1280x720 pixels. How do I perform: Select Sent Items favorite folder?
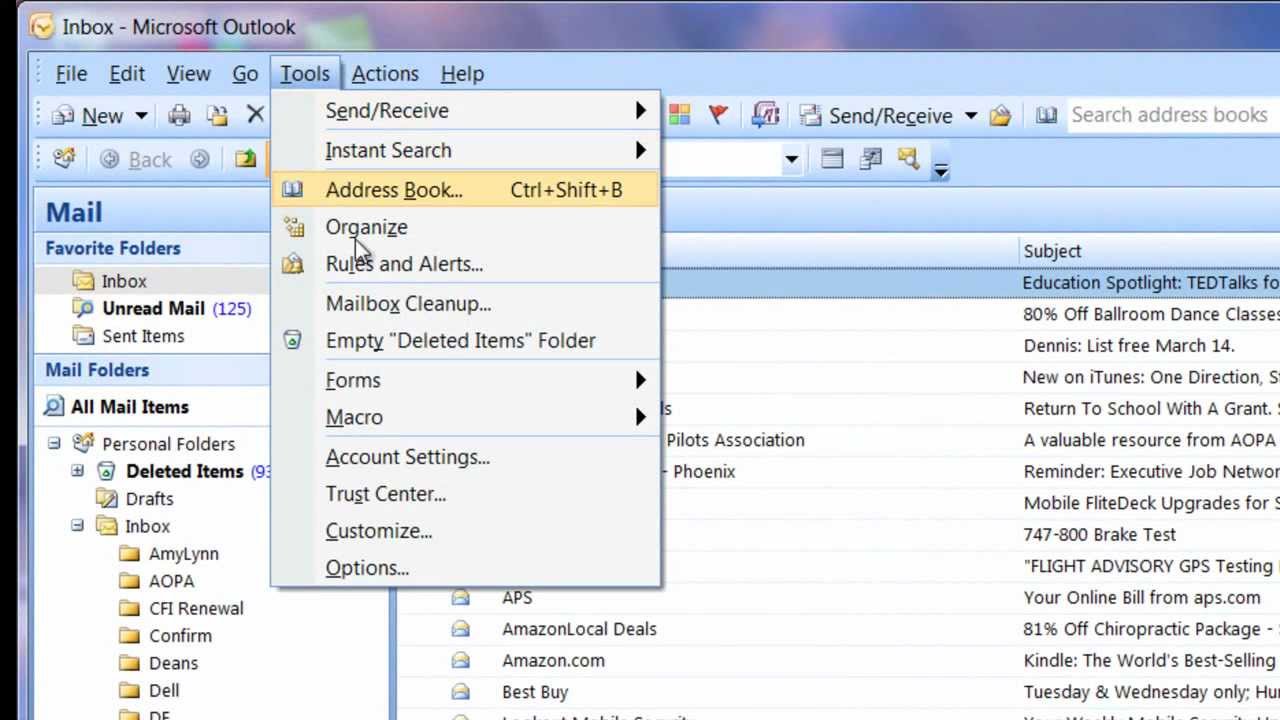coord(143,336)
